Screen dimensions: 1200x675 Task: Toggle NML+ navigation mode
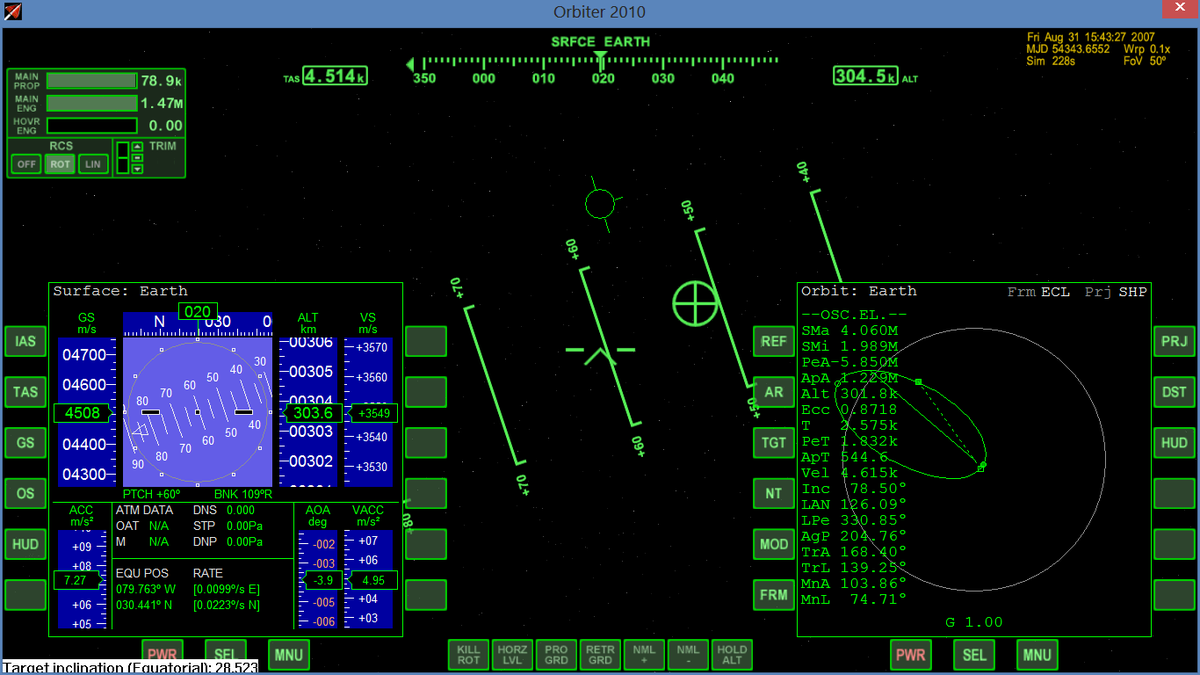coord(644,655)
